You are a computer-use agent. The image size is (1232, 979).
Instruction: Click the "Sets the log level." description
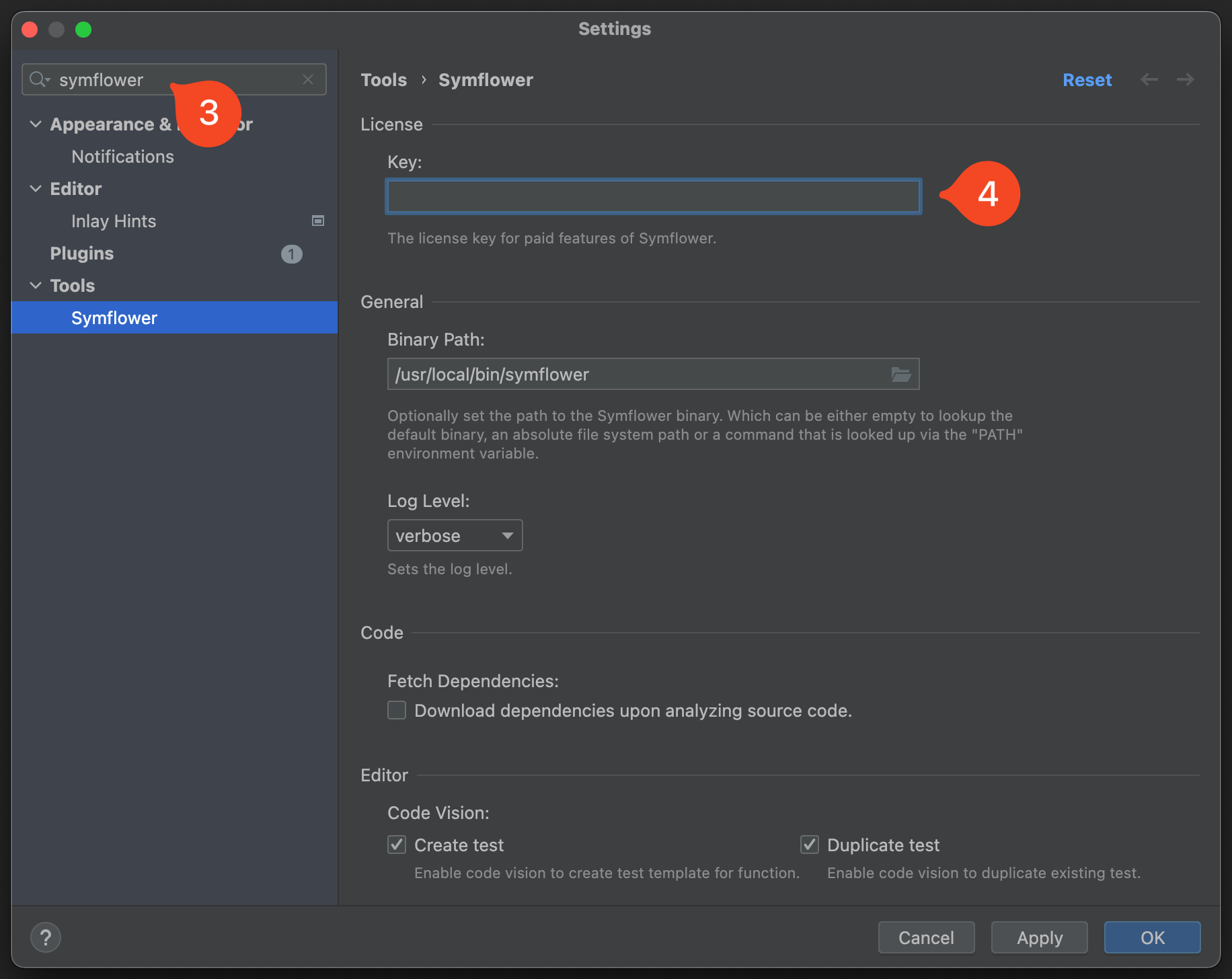[450, 569]
